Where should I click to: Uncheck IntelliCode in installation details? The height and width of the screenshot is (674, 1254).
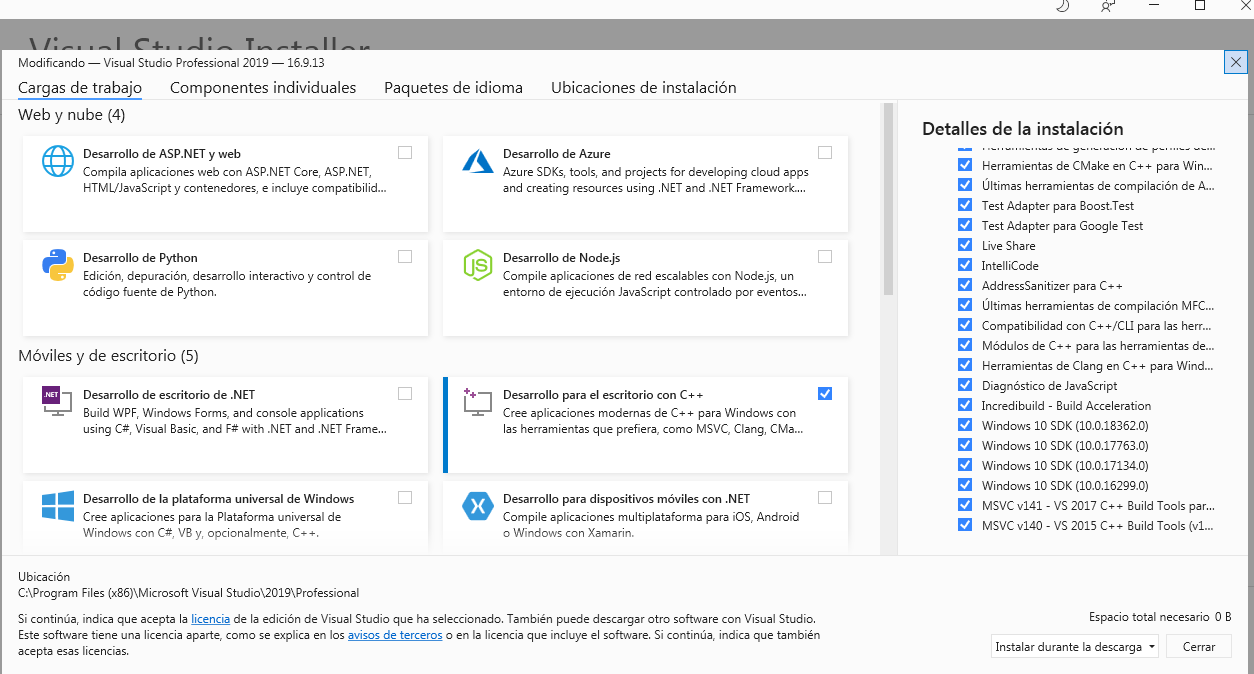(965, 265)
